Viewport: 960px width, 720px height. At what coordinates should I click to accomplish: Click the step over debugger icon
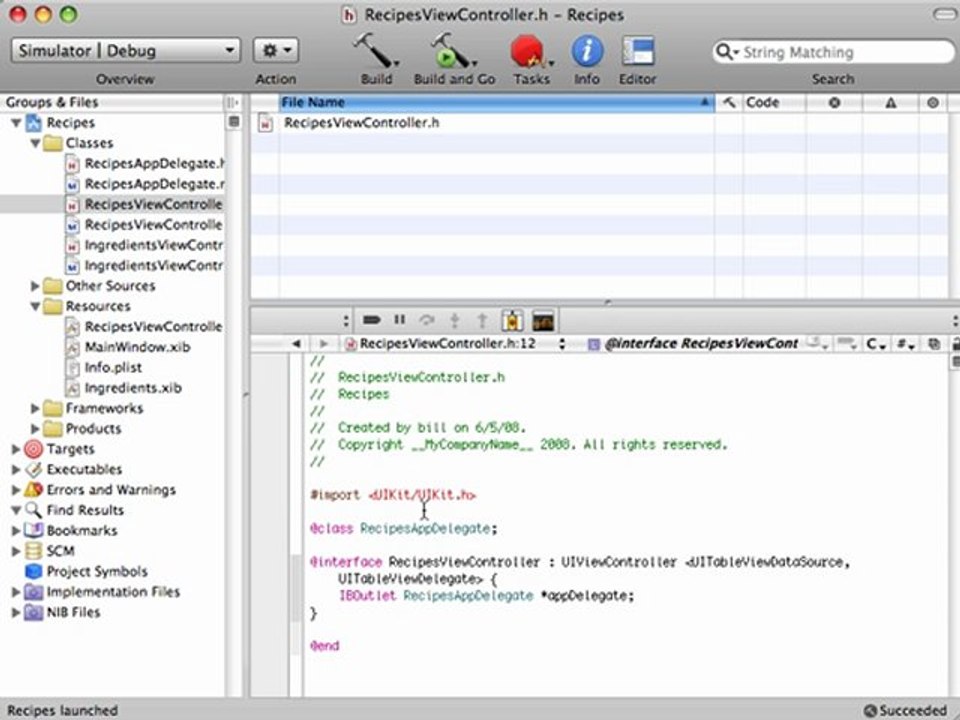[x=427, y=320]
